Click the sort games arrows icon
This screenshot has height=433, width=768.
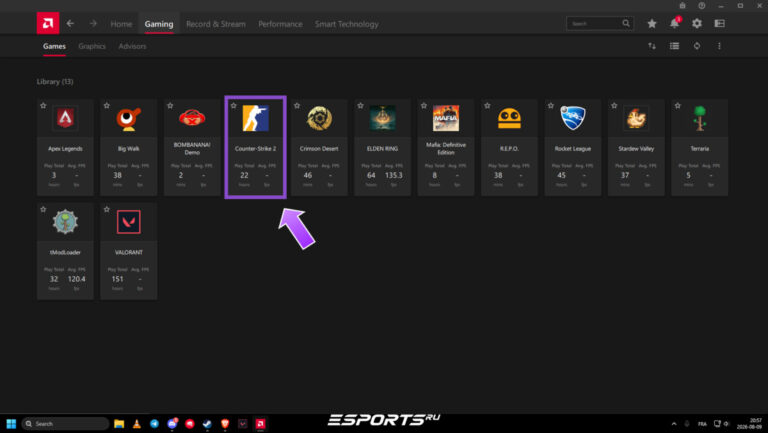coord(652,46)
